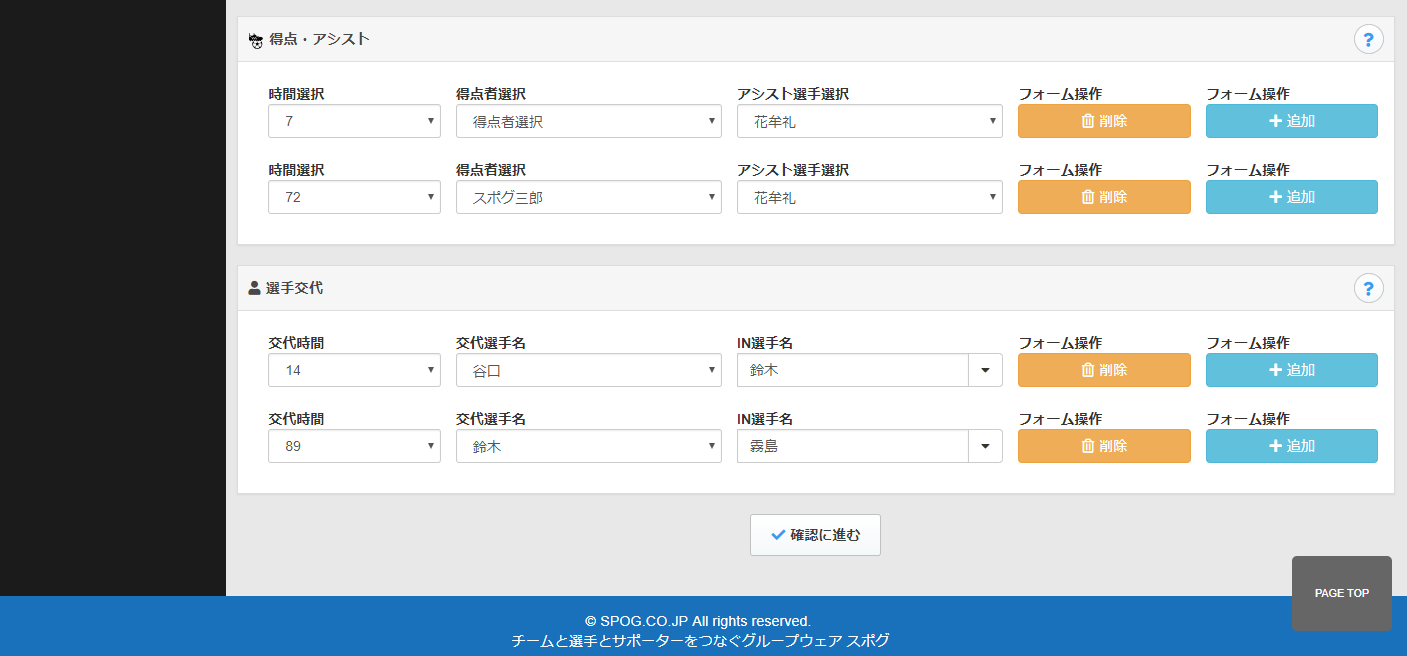Delete the substitution row at time 89
The image size is (1407, 656).
click(x=1104, y=446)
